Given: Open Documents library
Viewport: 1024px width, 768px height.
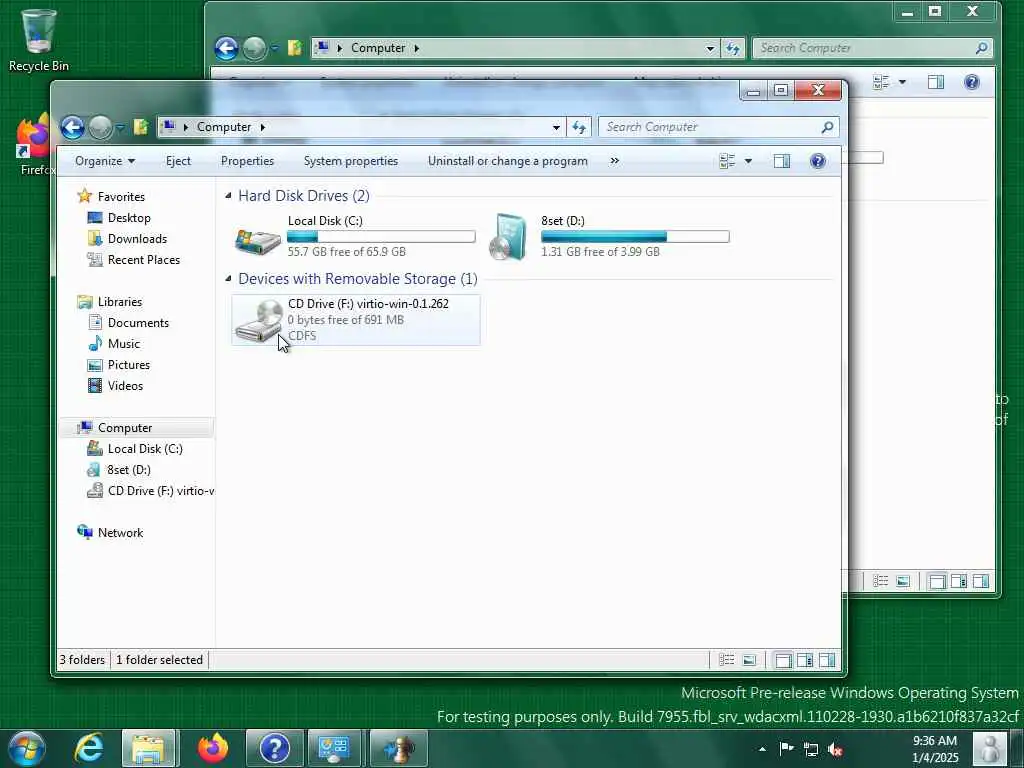Looking at the screenshot, I should pos(138,323).
